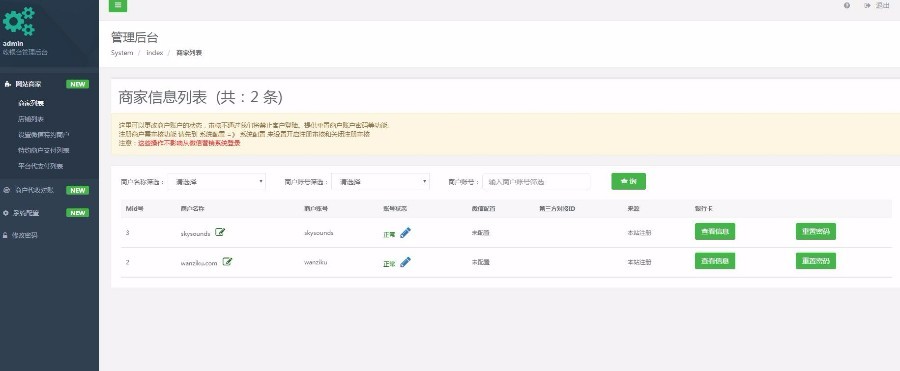Click the blue pencil in skysounds status cell
This screenshot has height=371, width=900.
click(405, 233)
